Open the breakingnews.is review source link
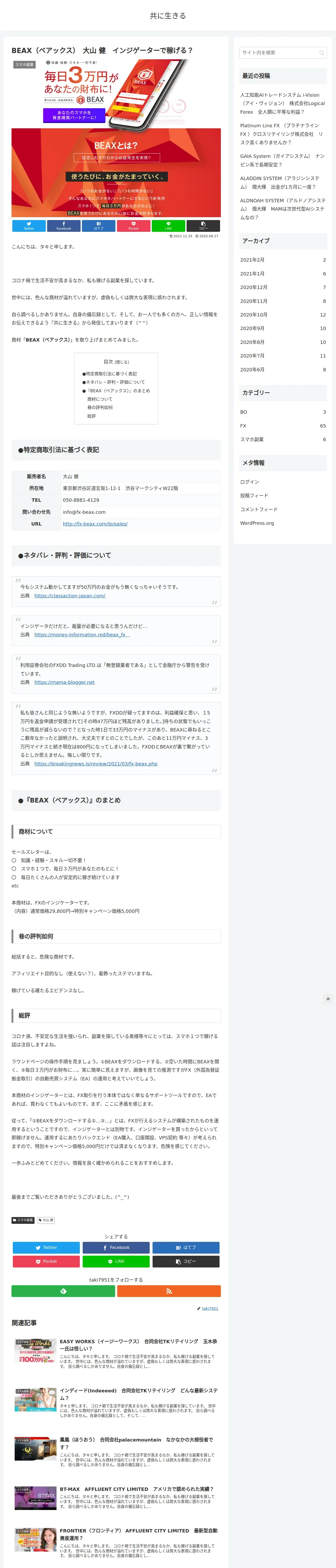Viewport: 336px width, 1568px height. [x=96, y=764]
